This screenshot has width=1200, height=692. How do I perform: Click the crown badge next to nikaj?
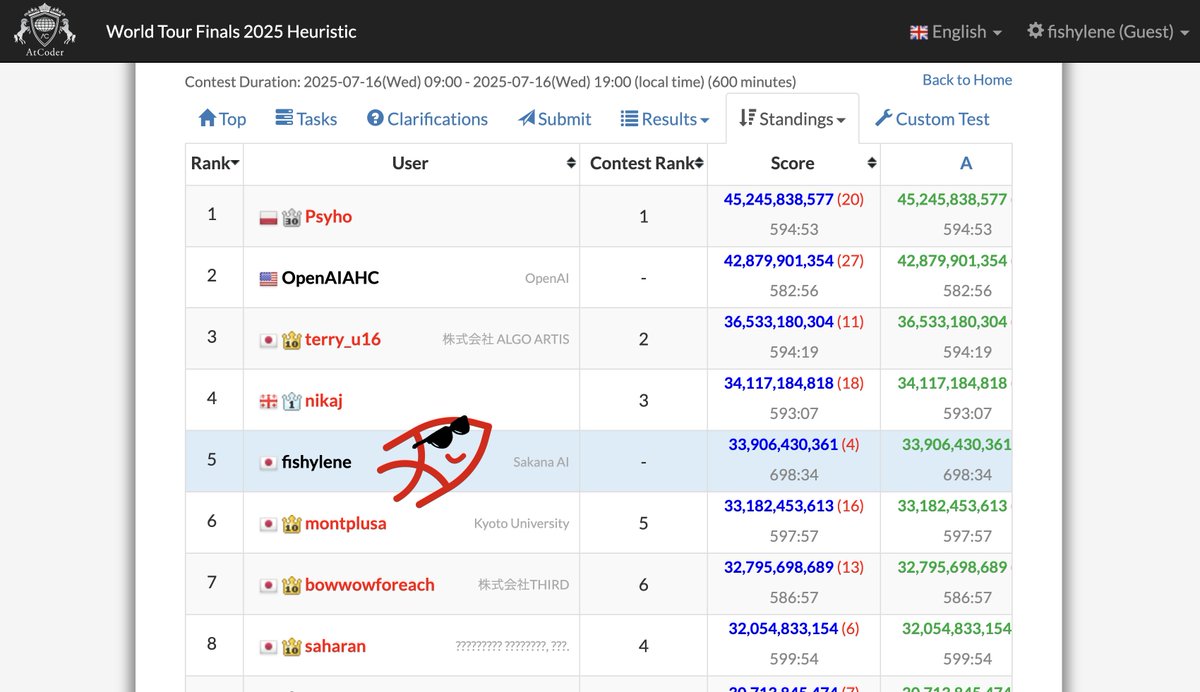point(291,401)
